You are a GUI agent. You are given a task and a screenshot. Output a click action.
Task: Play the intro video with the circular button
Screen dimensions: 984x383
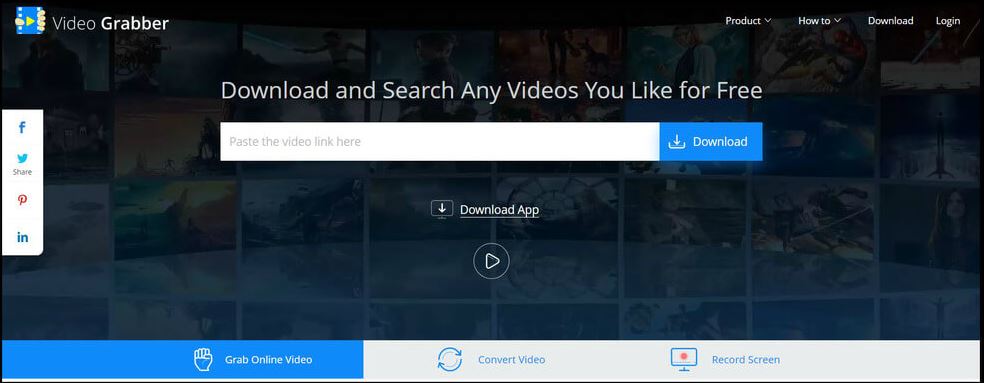point(491,261)
